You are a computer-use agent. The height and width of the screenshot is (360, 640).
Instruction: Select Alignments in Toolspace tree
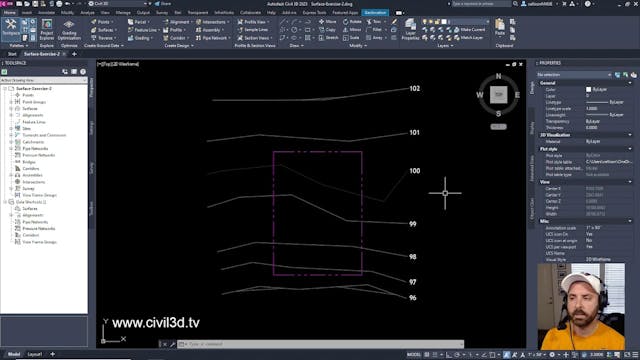pyautogui.click(x=33, y=115)
